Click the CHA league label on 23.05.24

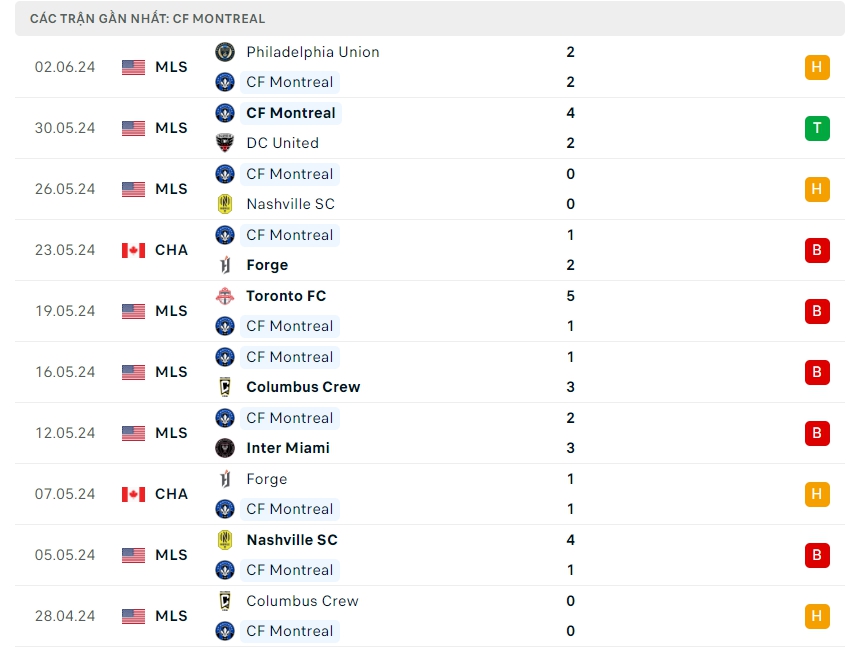[x=171, y=250]
